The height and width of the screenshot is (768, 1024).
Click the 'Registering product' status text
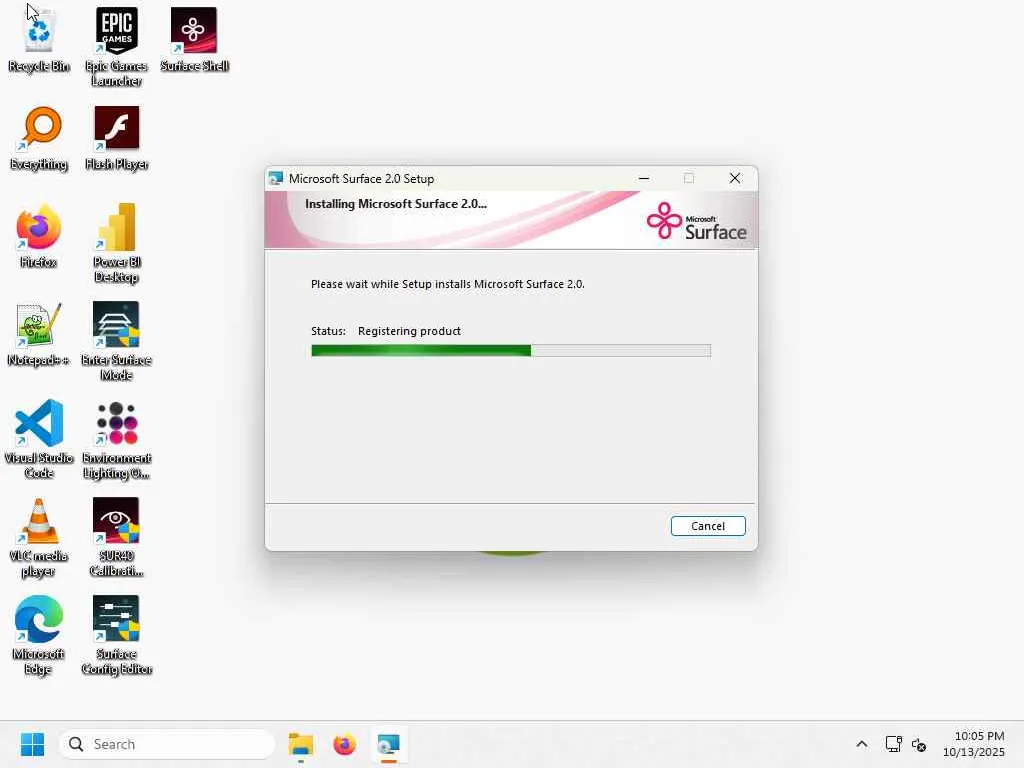point(409,331)
